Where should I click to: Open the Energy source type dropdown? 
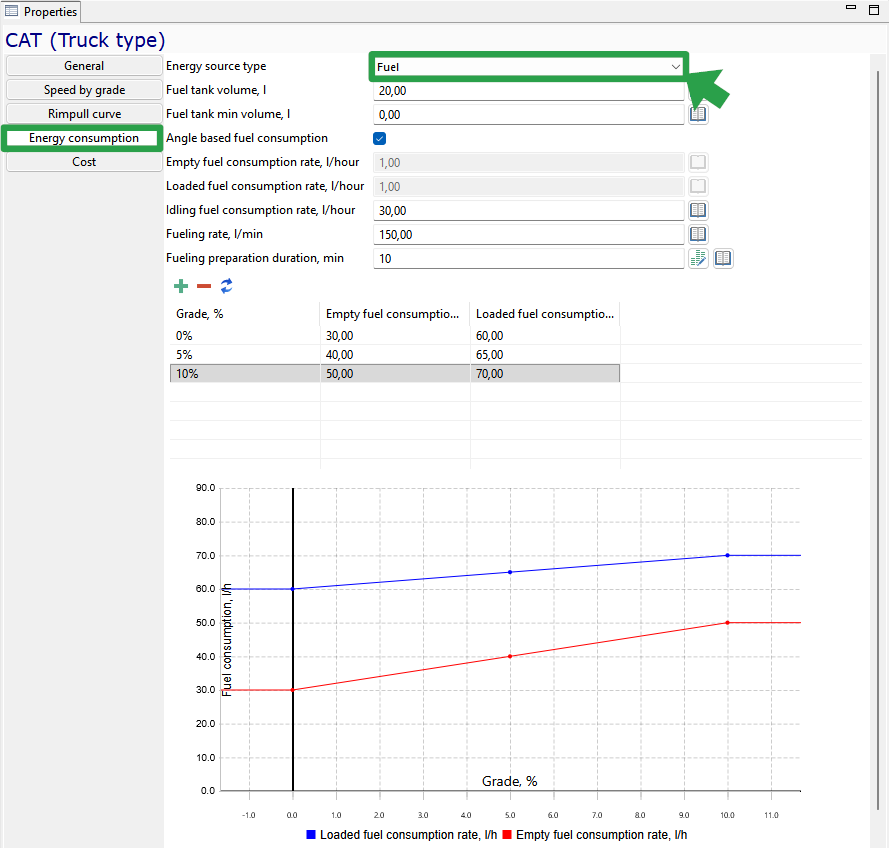pyautogui.click(x=528, y=67)
